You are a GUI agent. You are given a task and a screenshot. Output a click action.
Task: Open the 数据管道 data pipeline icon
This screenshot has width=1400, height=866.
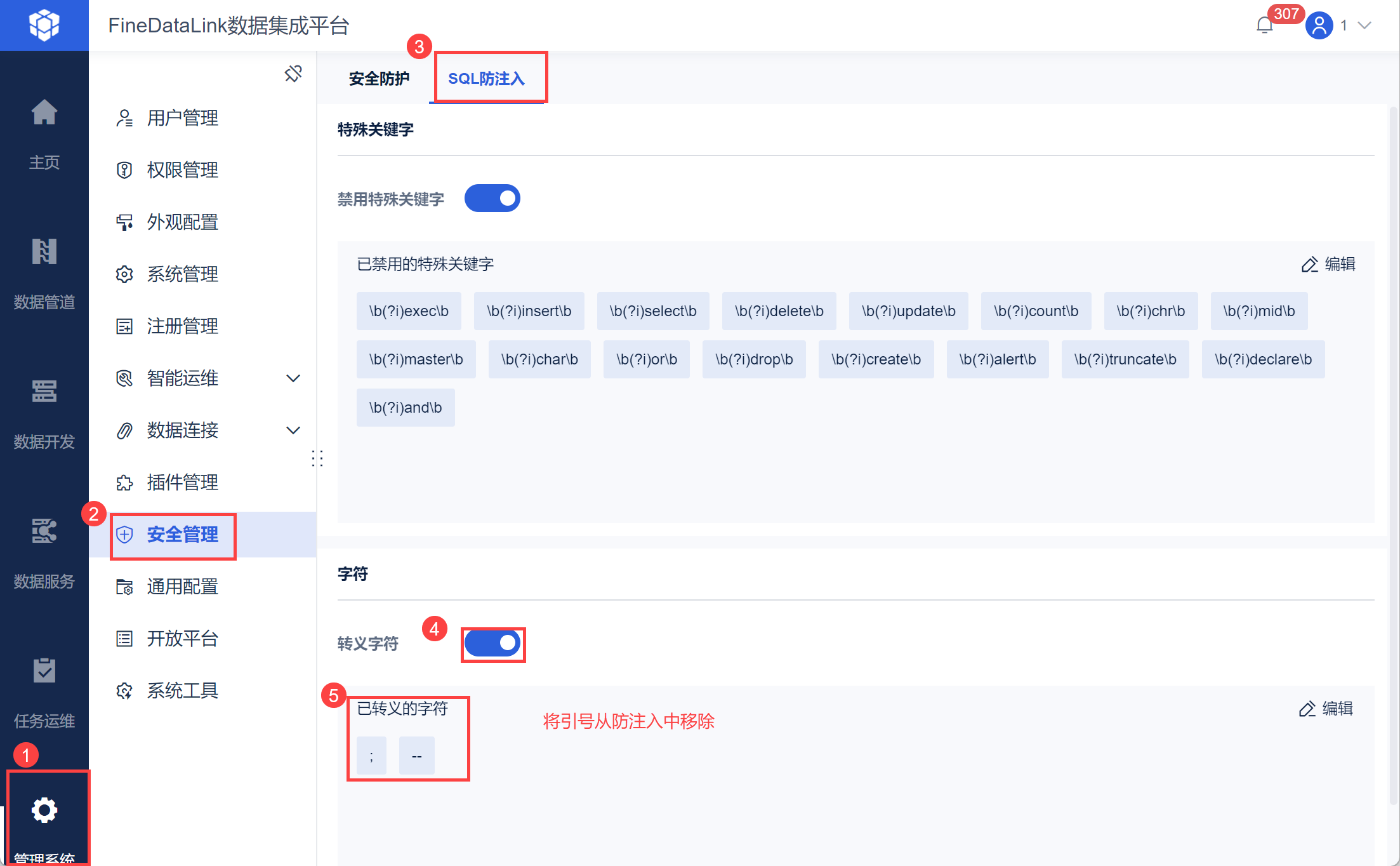pos(44,252)
